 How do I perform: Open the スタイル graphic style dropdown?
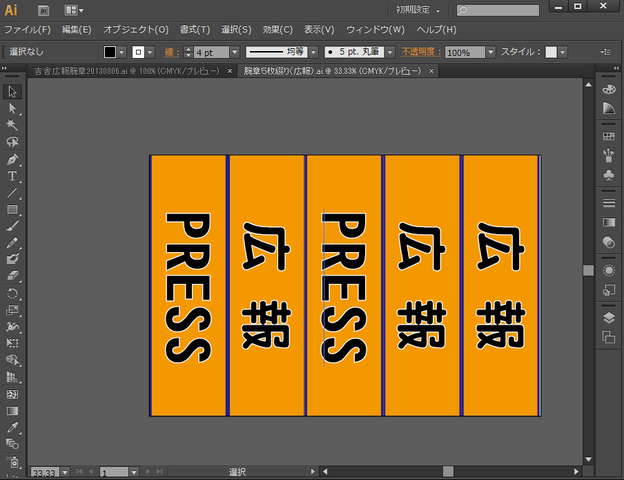click(x=562, y=52)
